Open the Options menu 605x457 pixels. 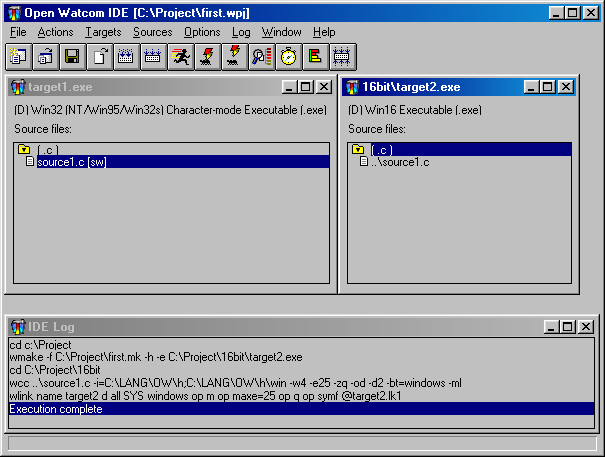pyautogui.click(x=202, y=32)
